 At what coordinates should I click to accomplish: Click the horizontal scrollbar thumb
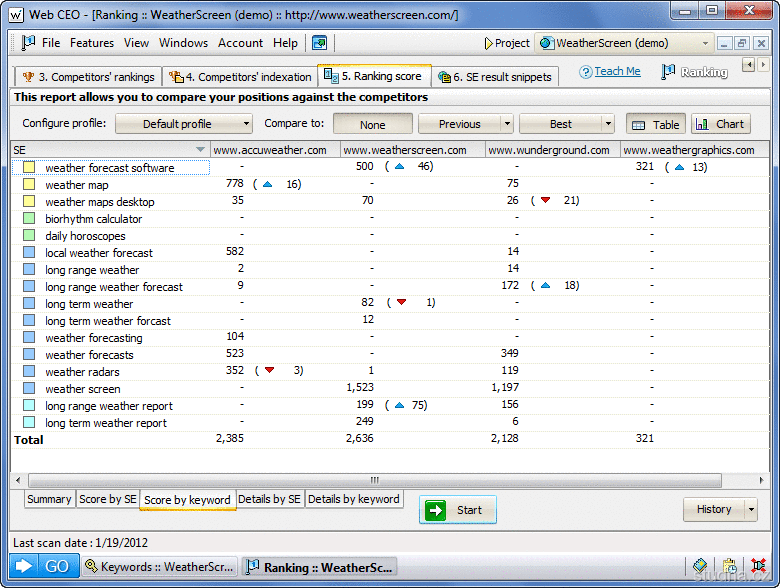(x=375, y=481)
